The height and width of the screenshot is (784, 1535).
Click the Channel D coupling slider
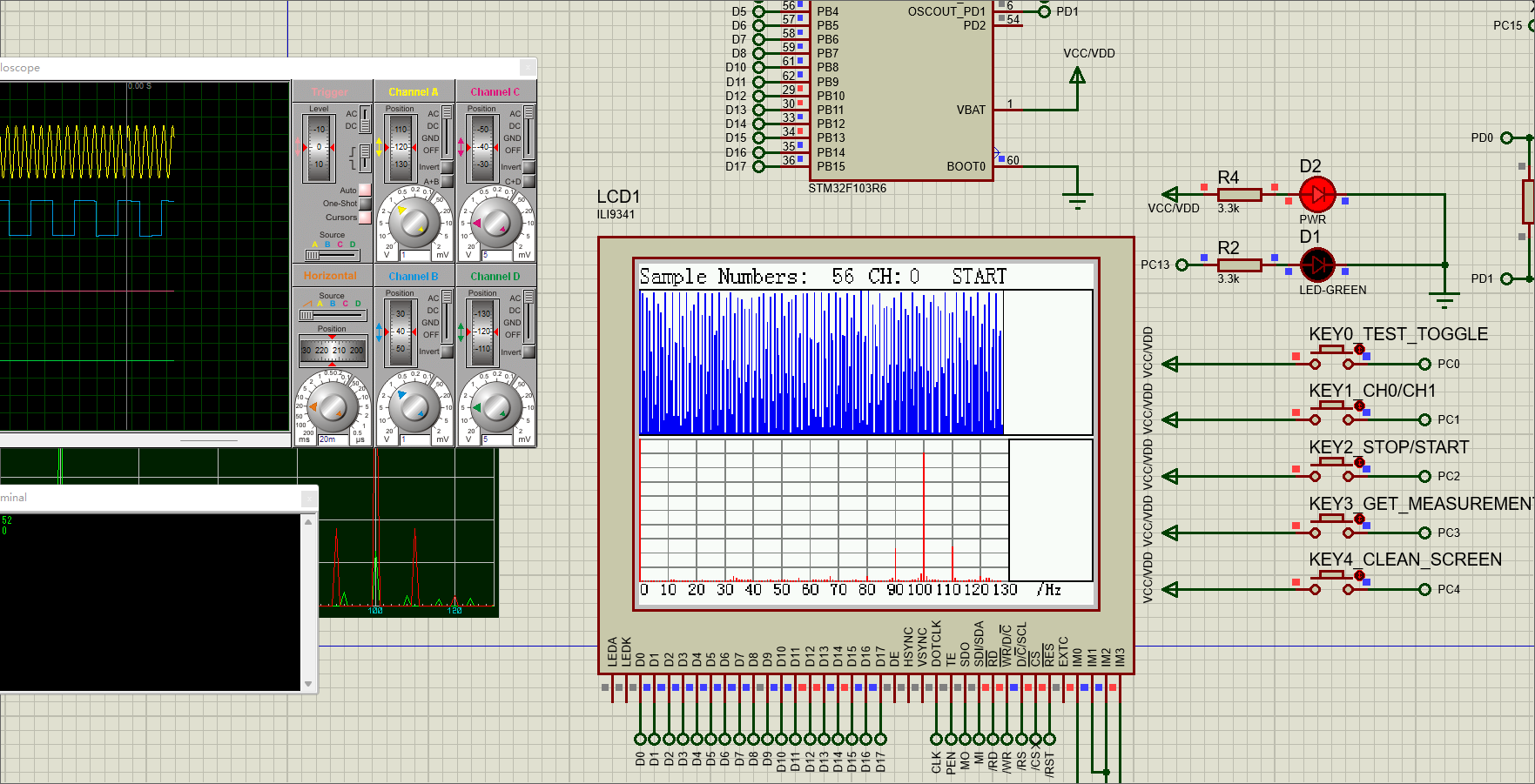[x=528, y=316]
